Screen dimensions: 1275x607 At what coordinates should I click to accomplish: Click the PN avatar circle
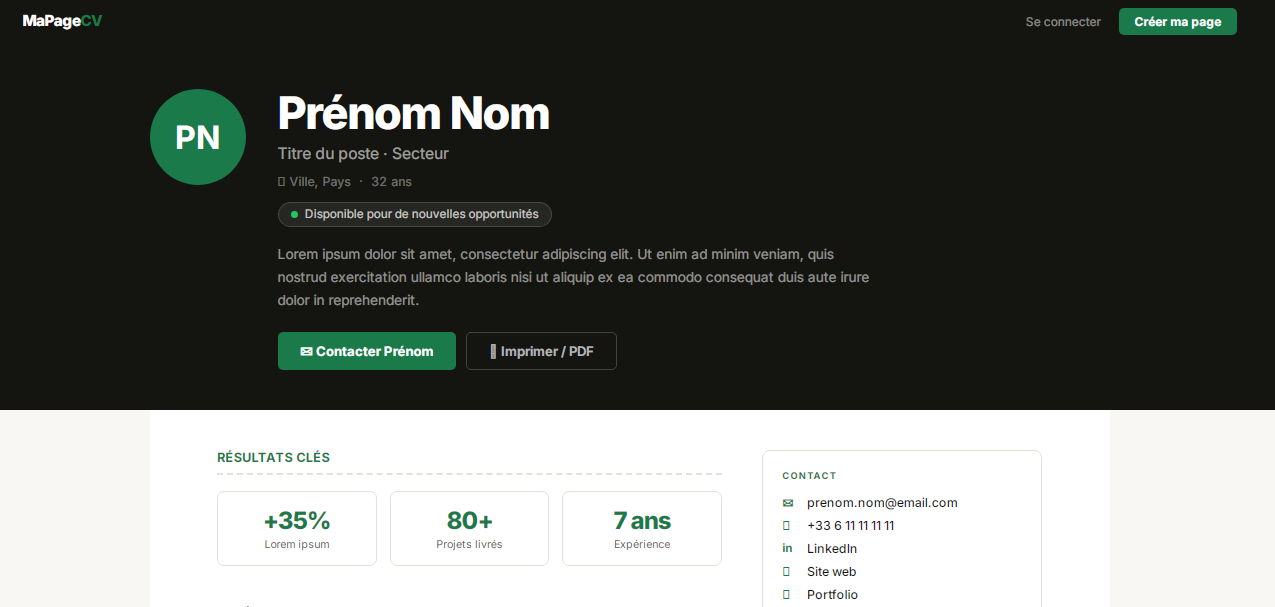pos(198,137)
